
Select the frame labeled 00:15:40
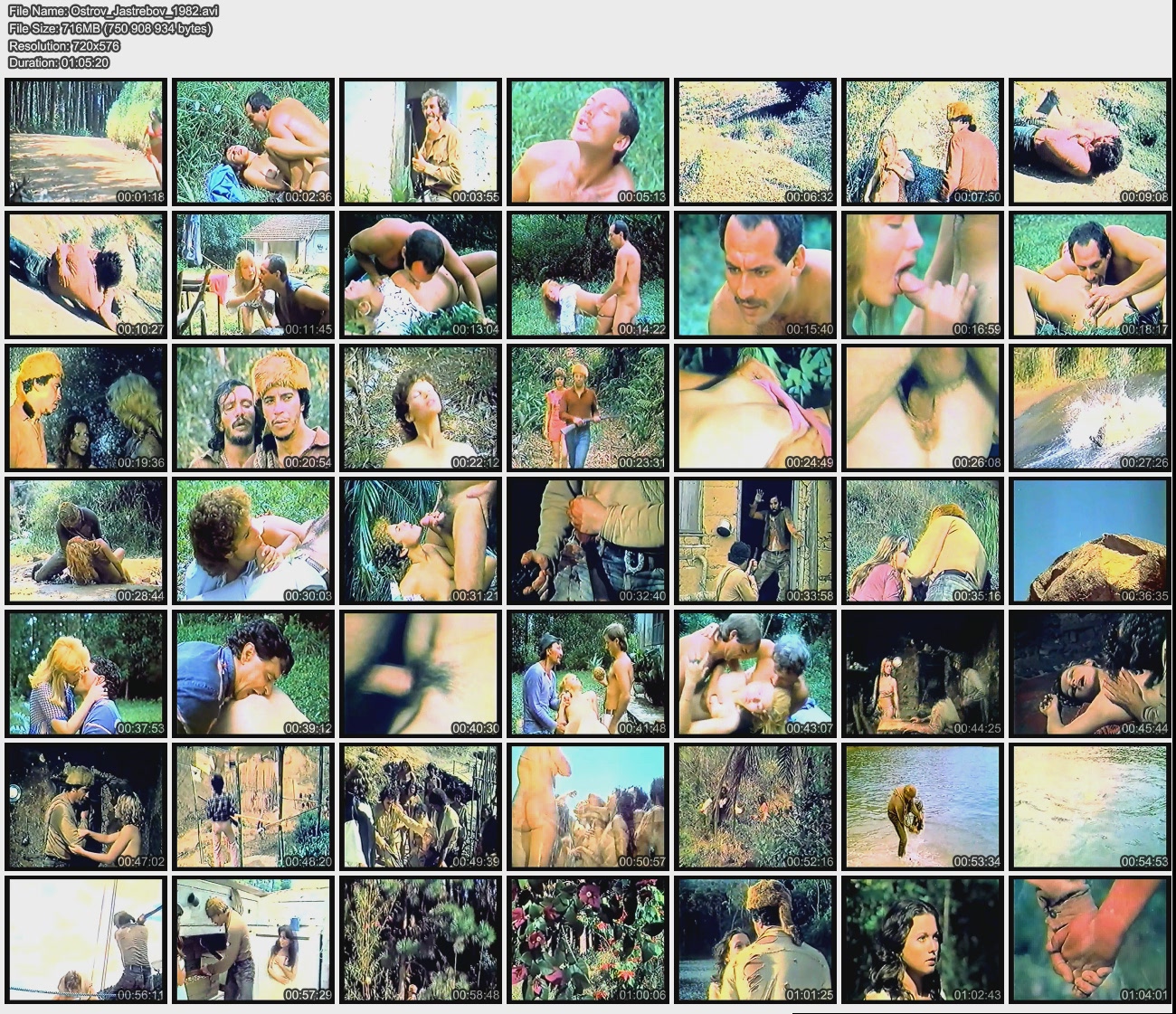pyautogui.click(x=755, y=275)
